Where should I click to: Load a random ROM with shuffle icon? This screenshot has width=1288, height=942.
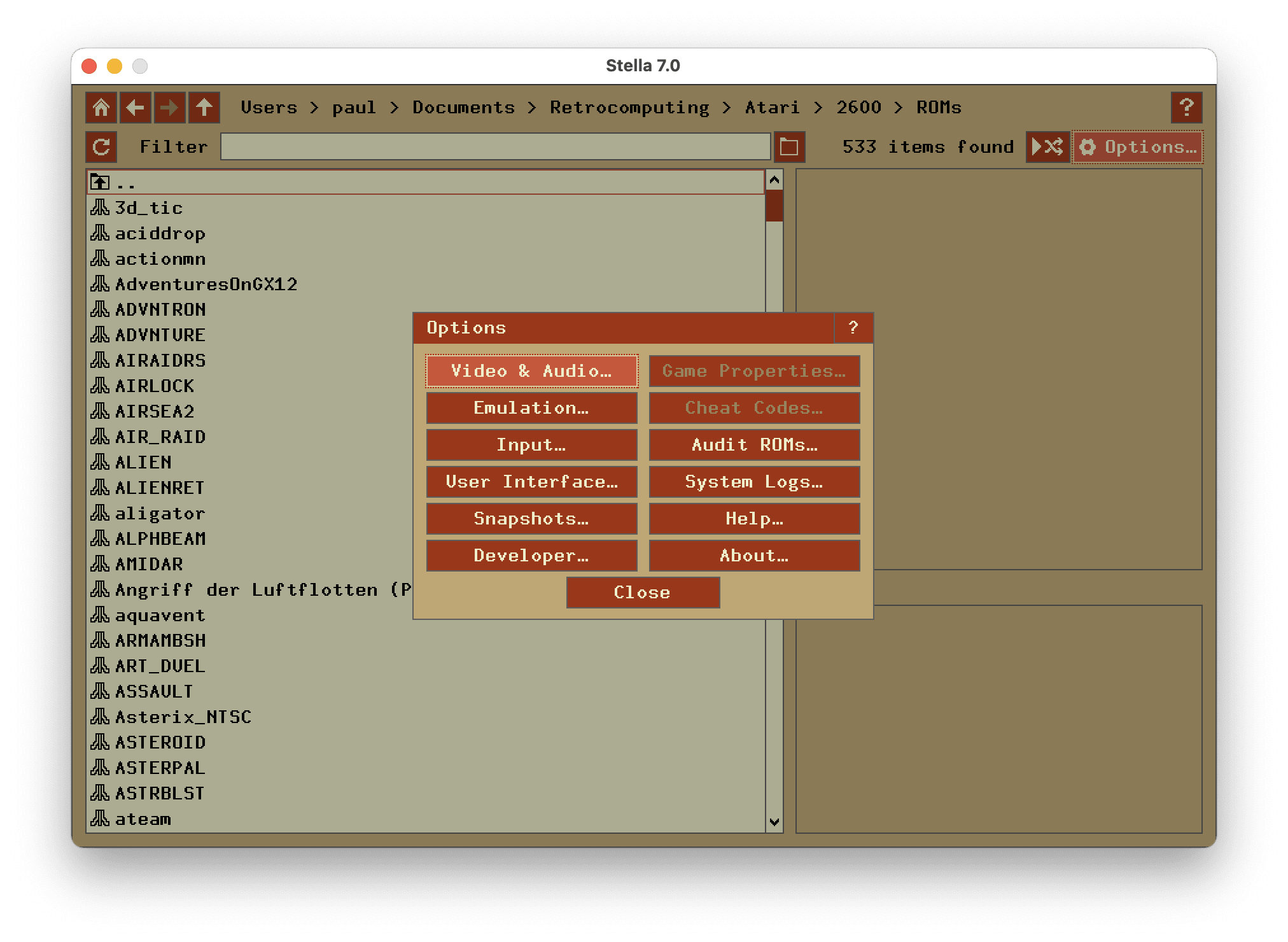click(1047, 147)
